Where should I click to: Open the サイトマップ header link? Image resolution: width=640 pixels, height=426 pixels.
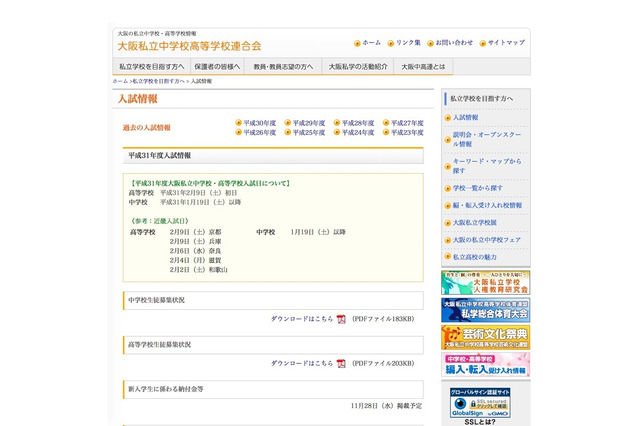point(506,43)
